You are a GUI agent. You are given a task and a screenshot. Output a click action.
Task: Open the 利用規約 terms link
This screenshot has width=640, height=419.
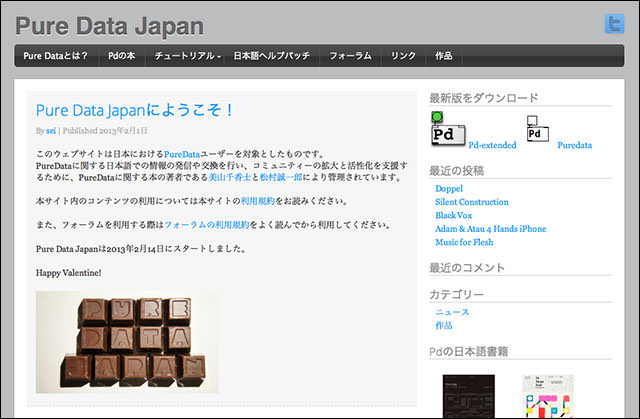258,201
